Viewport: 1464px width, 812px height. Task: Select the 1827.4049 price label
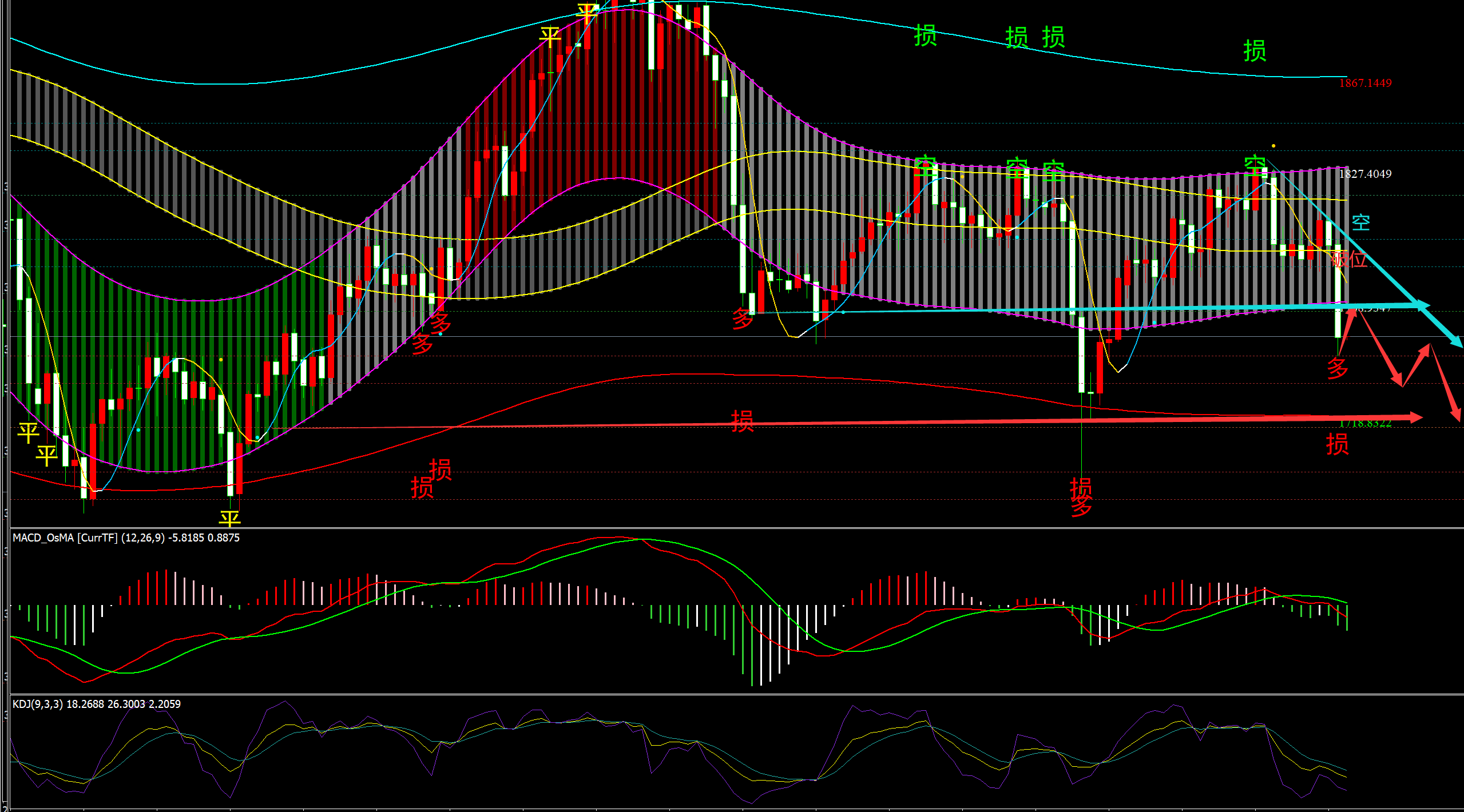(1365, 174)
